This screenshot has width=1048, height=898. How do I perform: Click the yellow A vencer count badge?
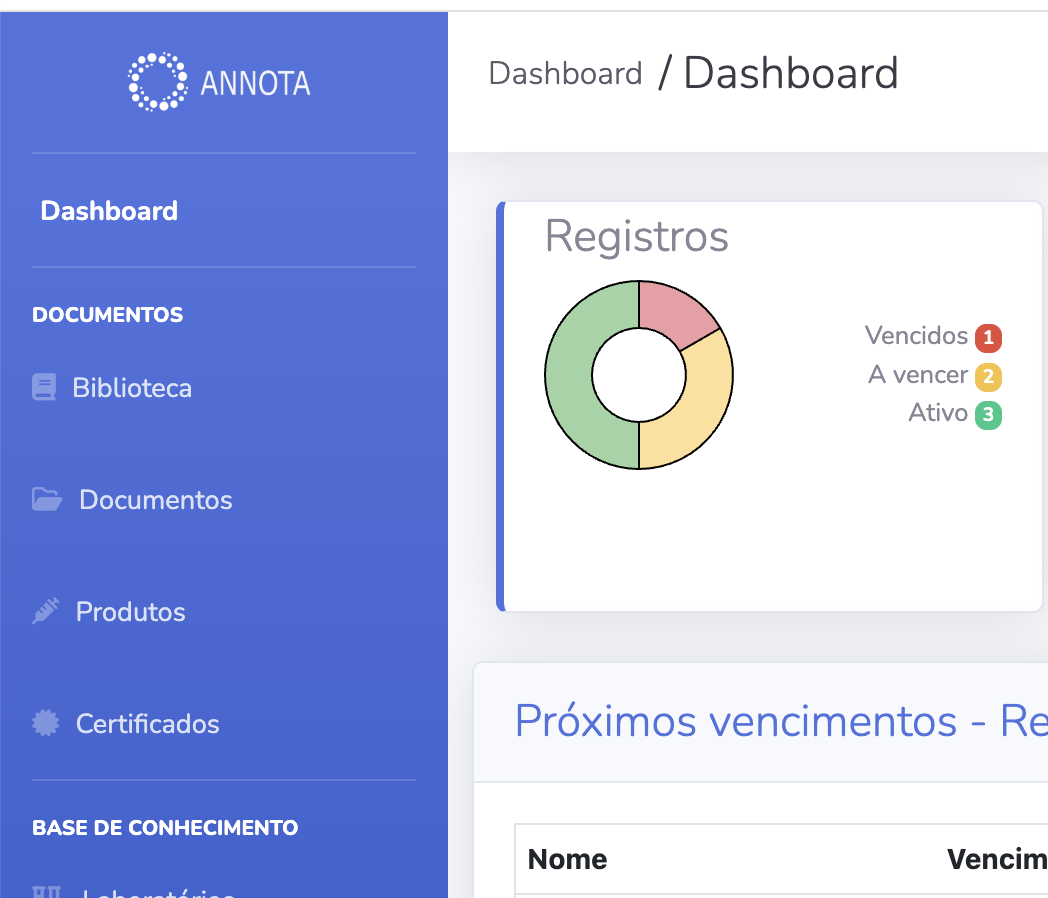pyautogui.click(x=988, y=377)
